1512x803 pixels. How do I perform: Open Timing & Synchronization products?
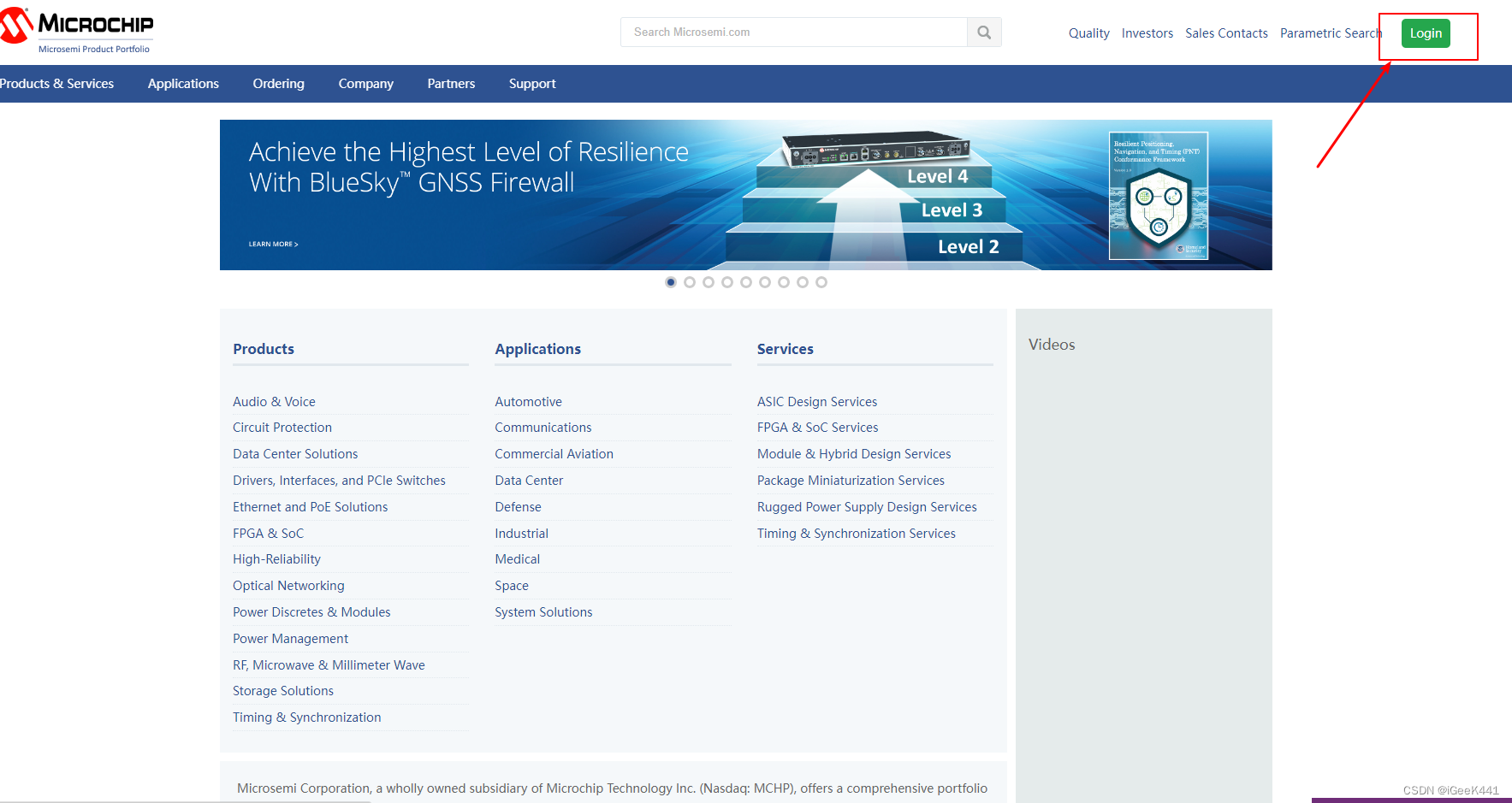(306, 717)
